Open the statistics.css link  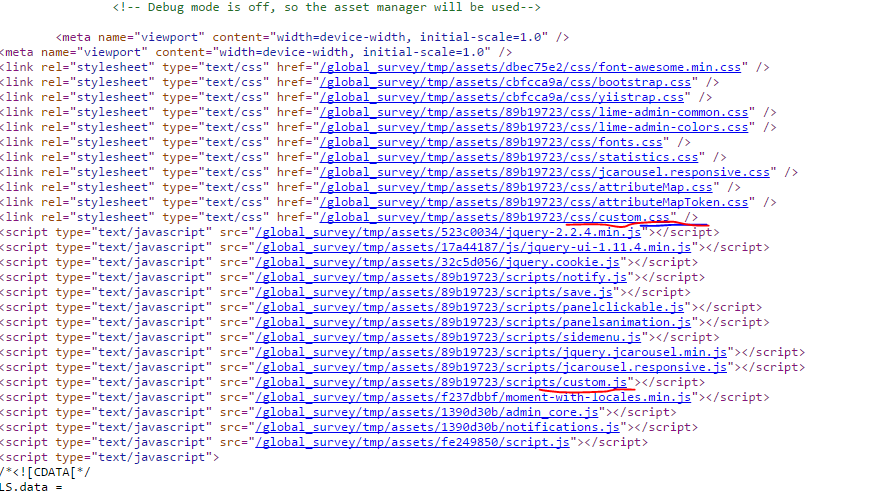pyautogui.click(x=510, y=157)
